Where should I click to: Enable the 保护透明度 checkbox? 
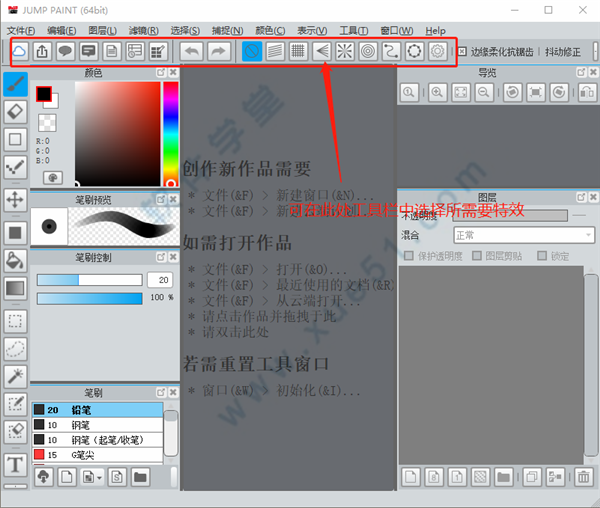pyautogui.click(x=408, y=256)
